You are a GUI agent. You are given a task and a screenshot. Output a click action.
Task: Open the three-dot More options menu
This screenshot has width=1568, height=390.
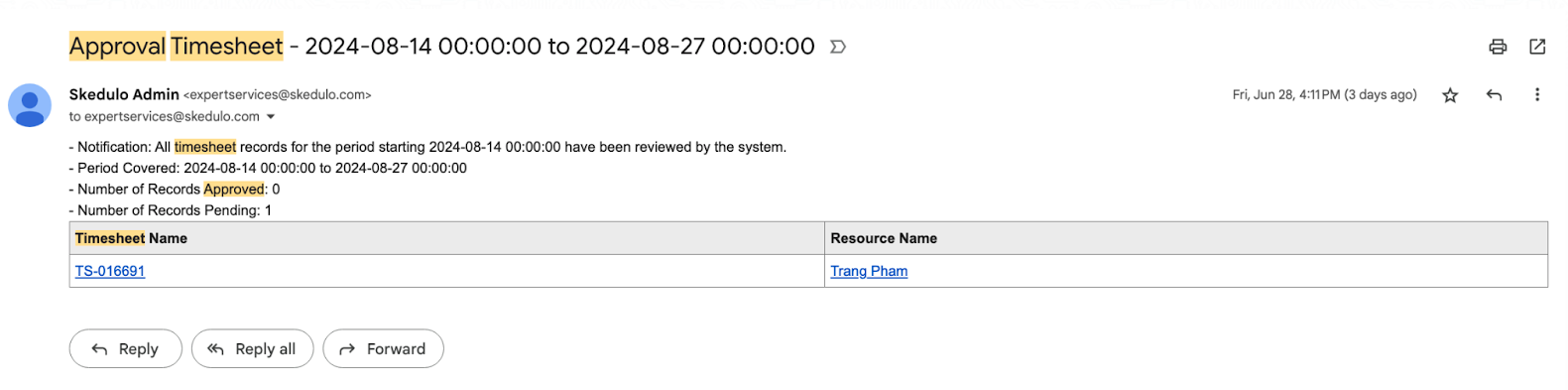[x=1537, y=95]
